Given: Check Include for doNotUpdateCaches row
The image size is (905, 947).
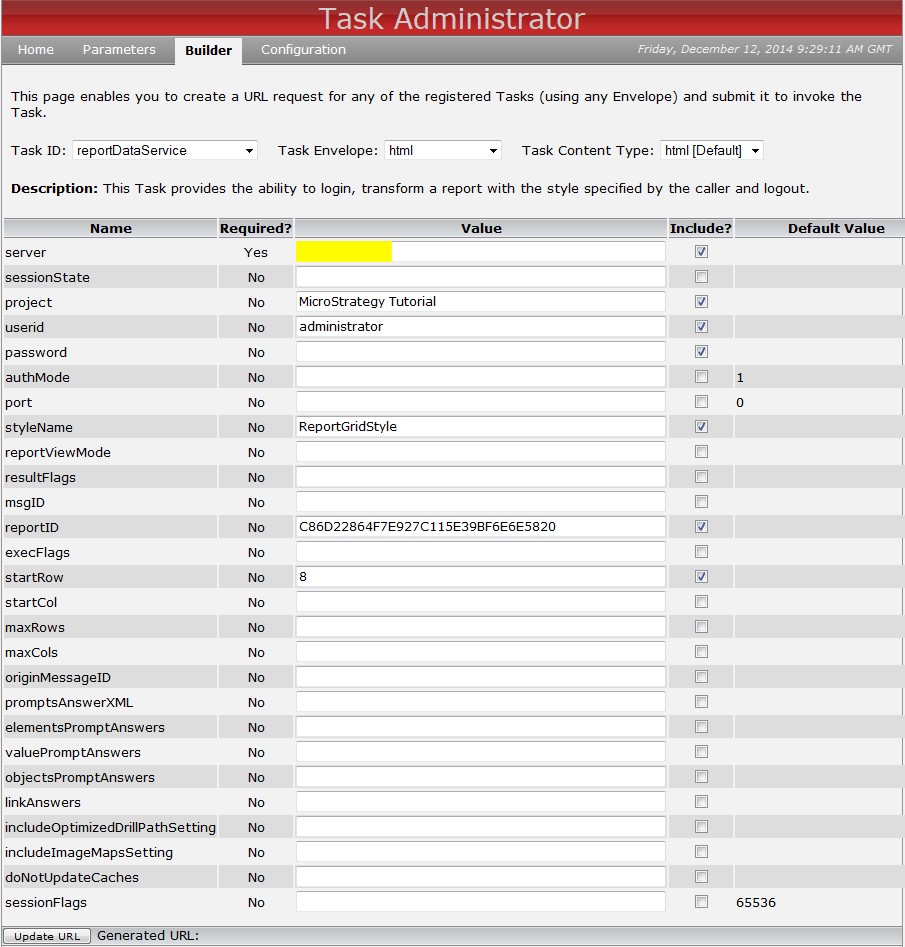Looking at the screenshot, I should point(701,877).
